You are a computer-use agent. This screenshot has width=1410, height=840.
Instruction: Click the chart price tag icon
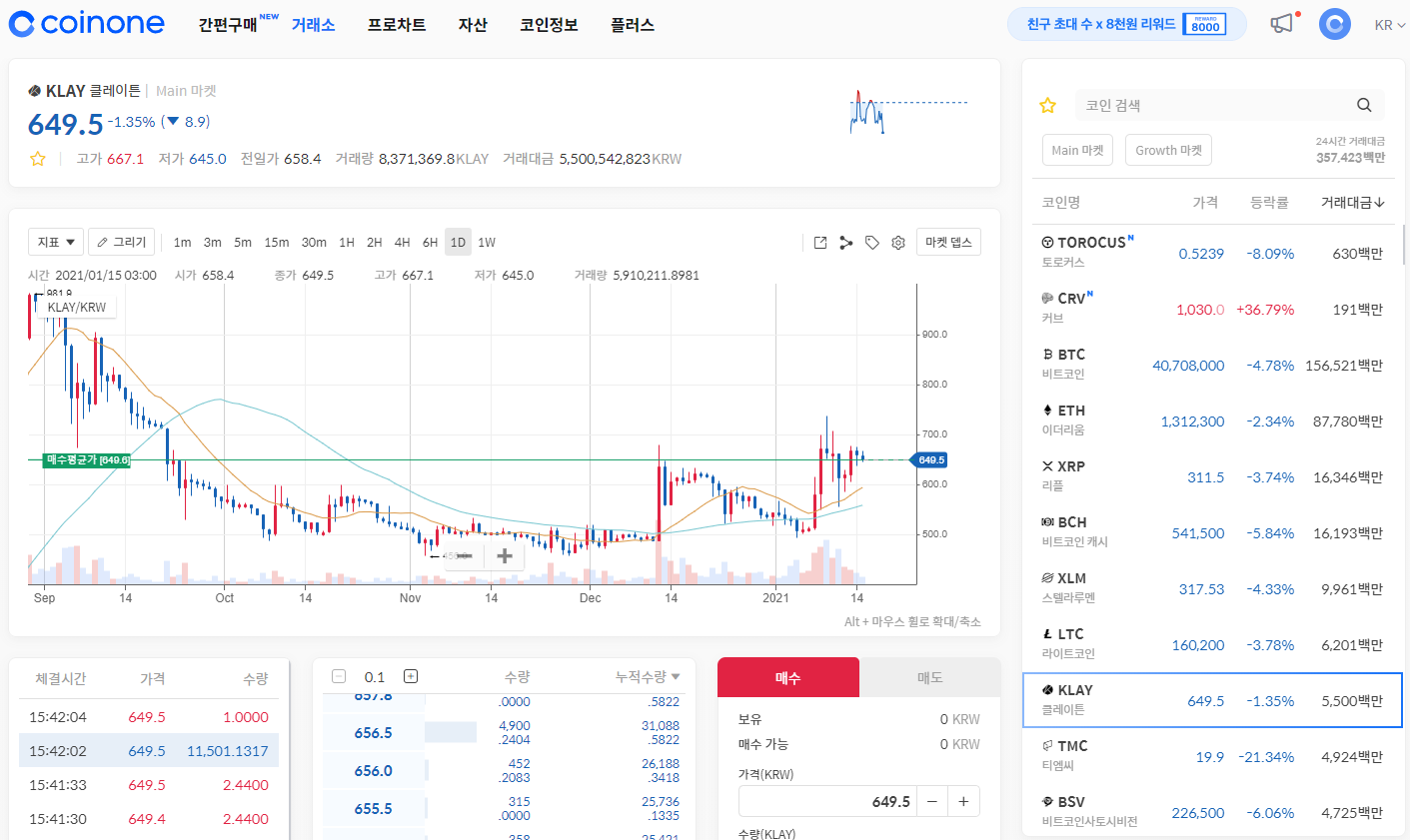tap(872, 243)
